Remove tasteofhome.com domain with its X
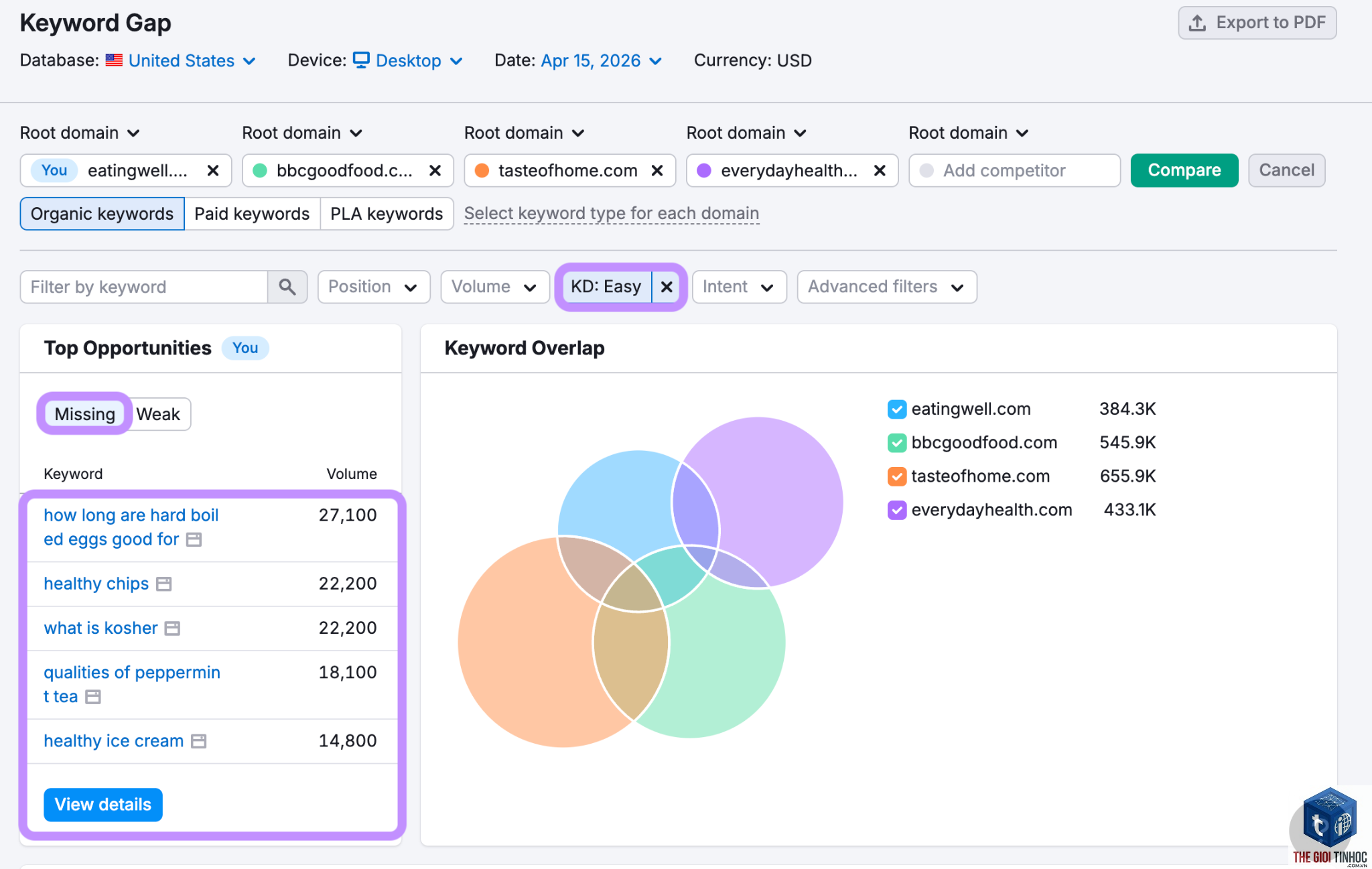Viewport: 1372px width, 869px height. (657, 171)
